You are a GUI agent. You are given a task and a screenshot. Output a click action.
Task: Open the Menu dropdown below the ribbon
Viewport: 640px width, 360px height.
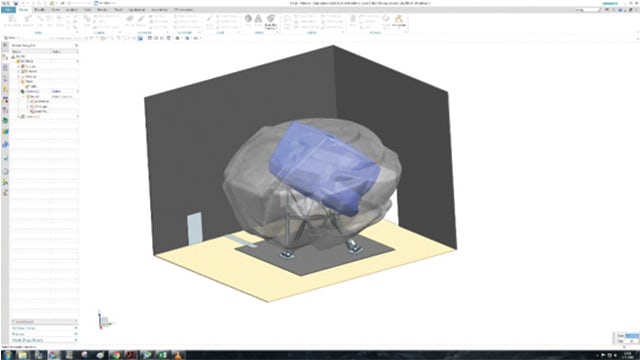pos(11,38)
